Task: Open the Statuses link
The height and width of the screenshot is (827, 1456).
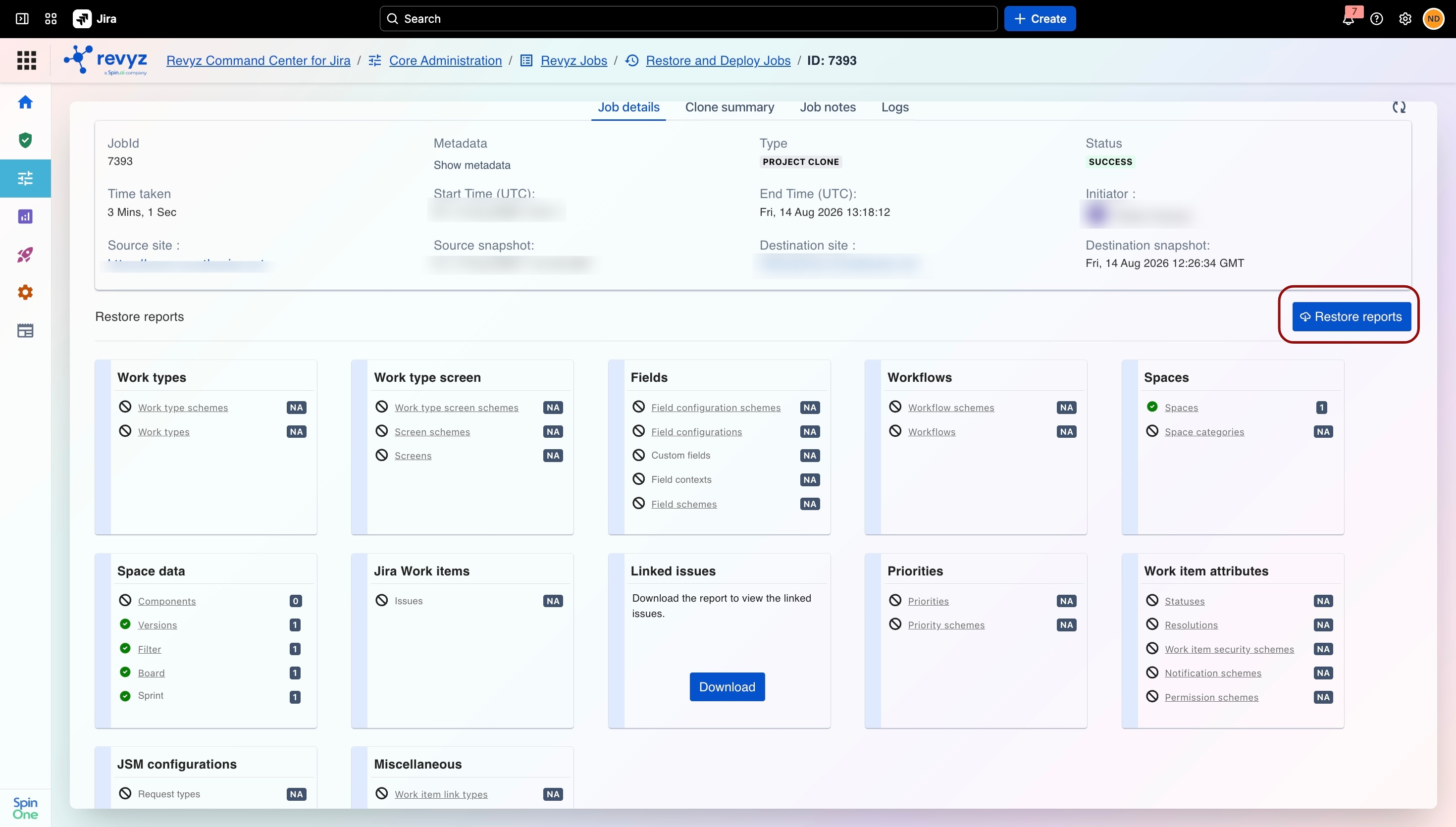Action: click(1185, 601)
